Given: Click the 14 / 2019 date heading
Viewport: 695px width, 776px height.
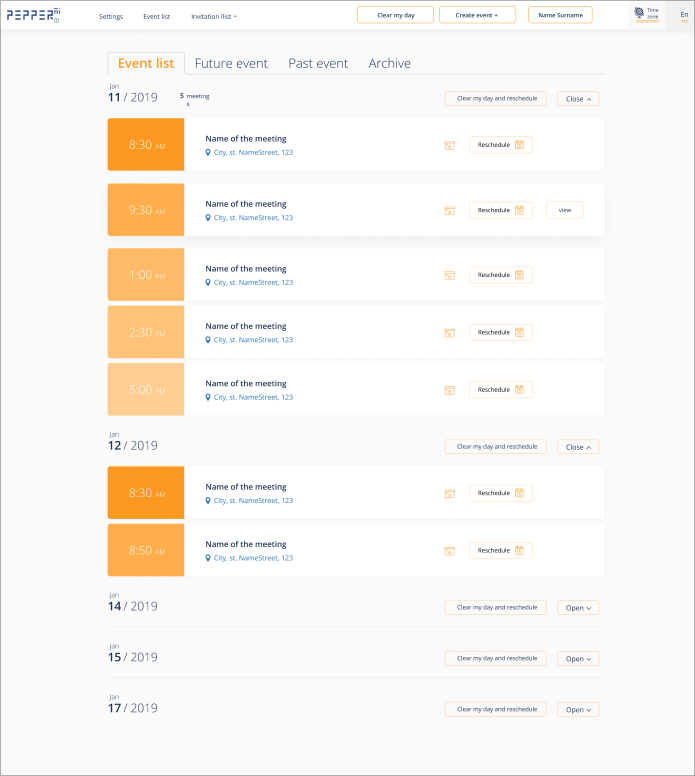Looking at the screenshot, I should 133,606.
